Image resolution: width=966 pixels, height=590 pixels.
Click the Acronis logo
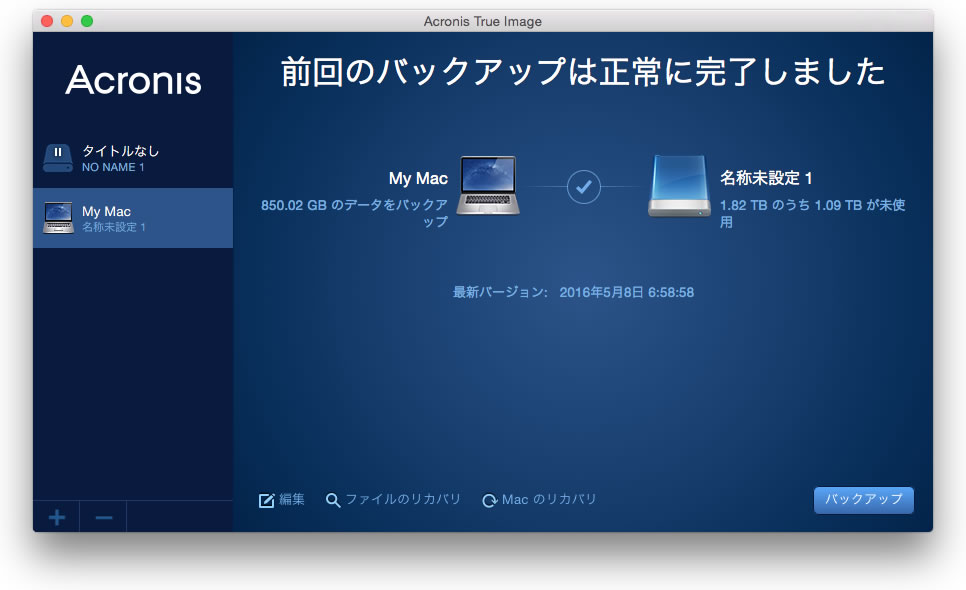tap(134, 80)
